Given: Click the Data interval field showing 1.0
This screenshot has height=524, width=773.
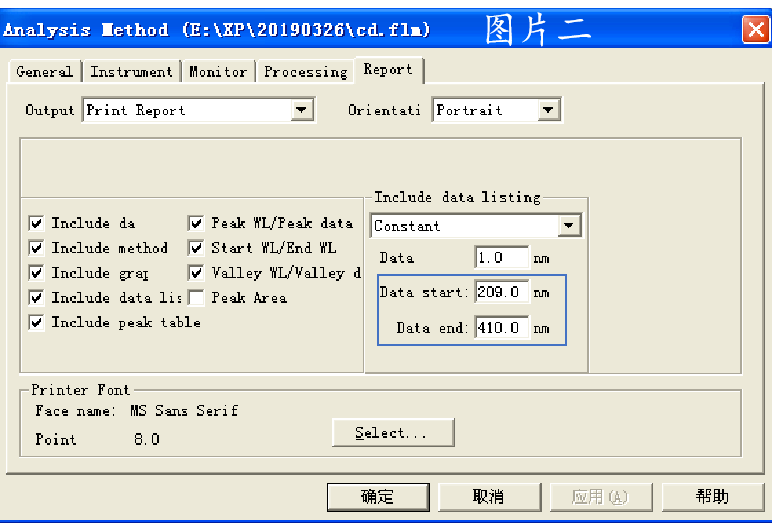Looking at the screenshot, I should click(502, 257).
